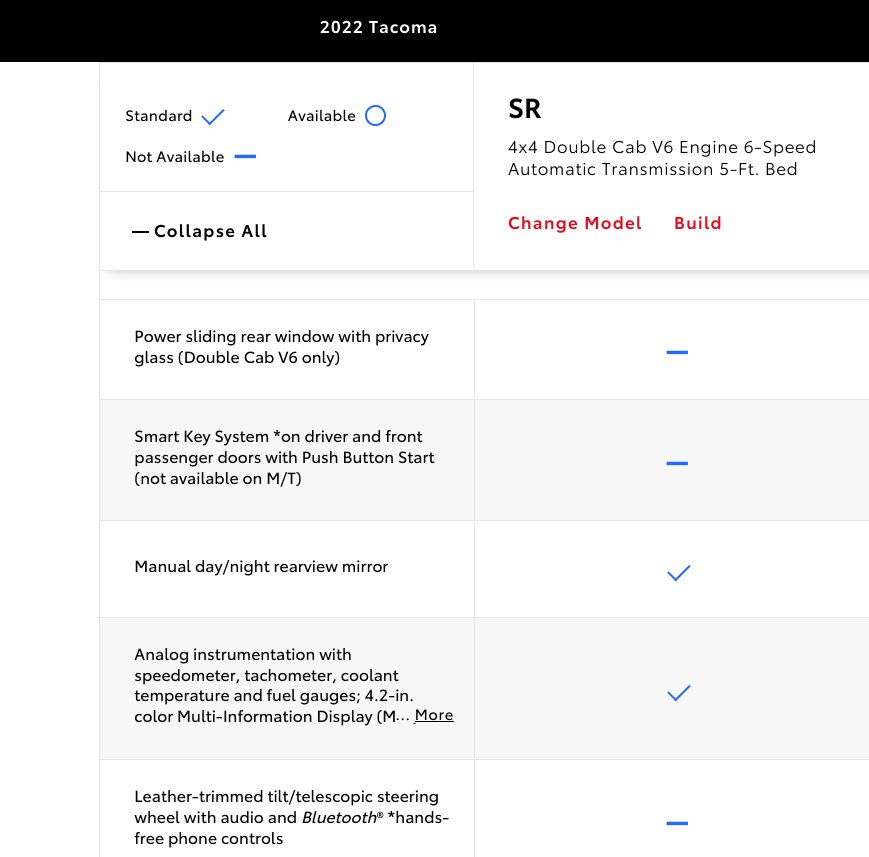Click the 'Not Available' legend label
Viewport: 869px width, 857px height.
point(175,157)
